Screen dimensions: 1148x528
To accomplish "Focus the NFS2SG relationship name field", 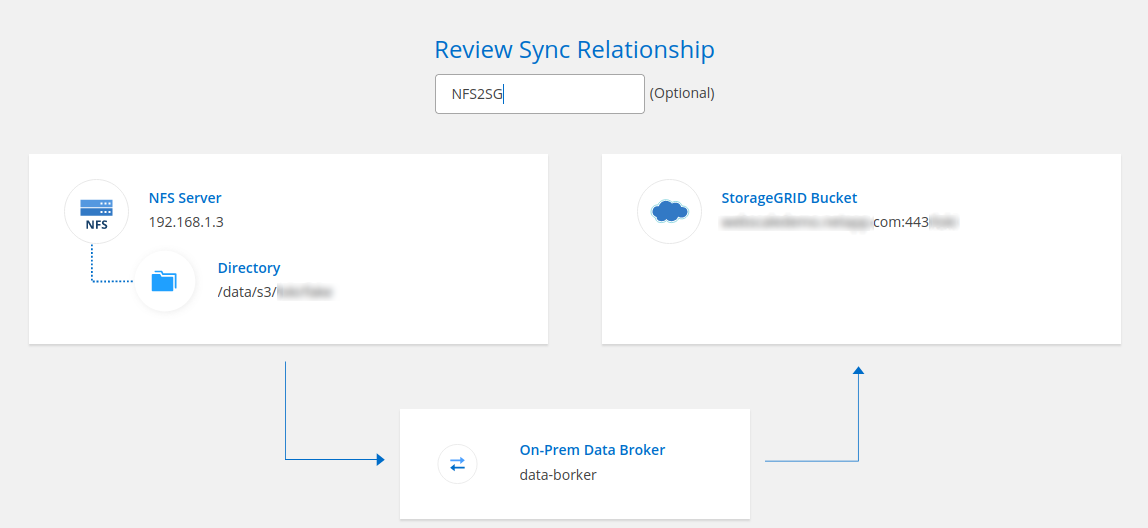I will (x=540, y=94).
